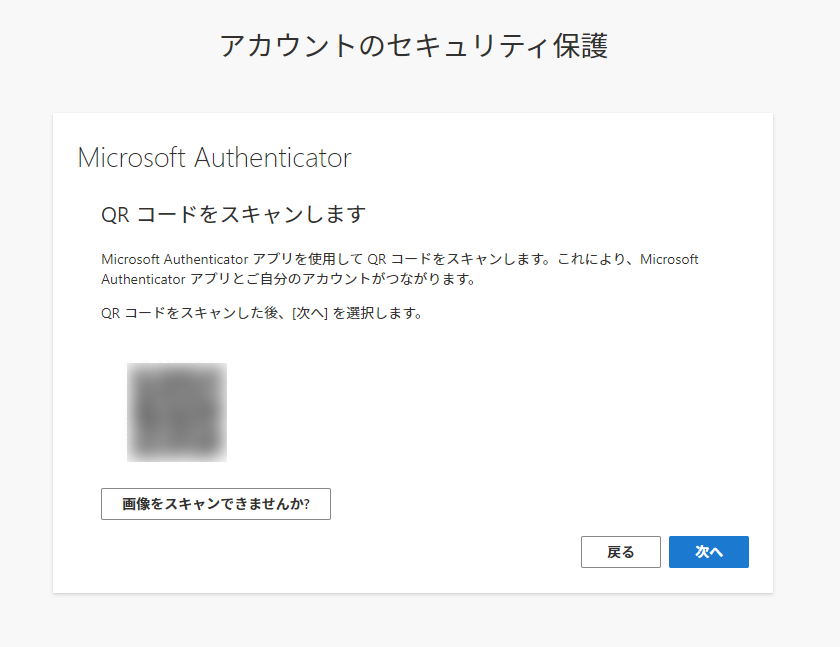Click the blurred QR code image
Viewport: 840px width, 647px height.
click(177, 412)
